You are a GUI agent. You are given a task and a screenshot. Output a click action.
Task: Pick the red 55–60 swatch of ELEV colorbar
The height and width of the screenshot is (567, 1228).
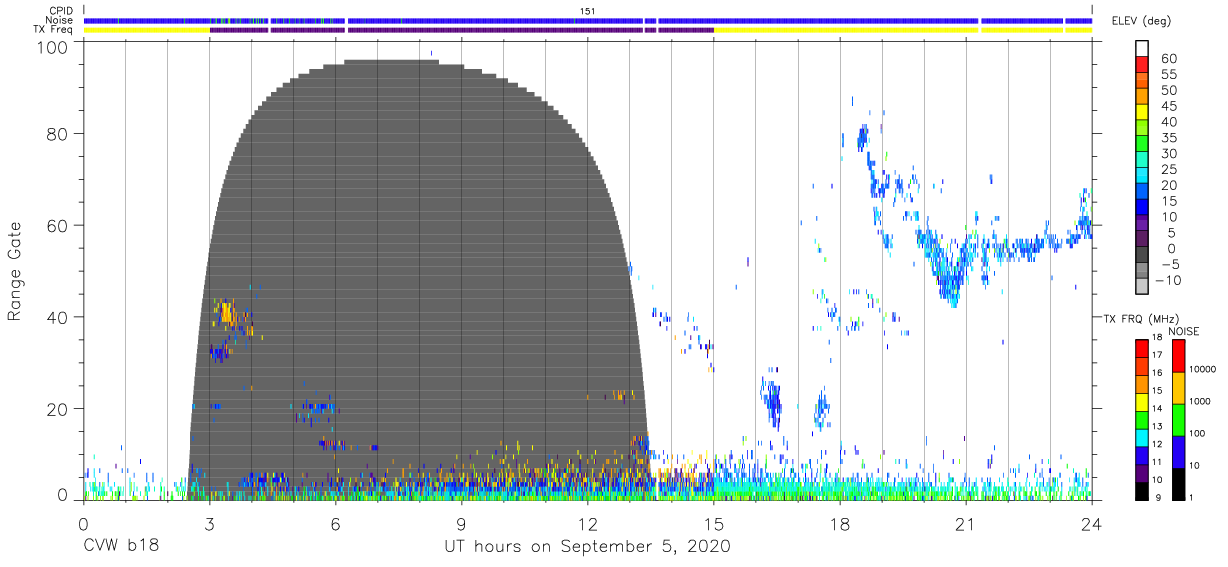pos(1142,65)
